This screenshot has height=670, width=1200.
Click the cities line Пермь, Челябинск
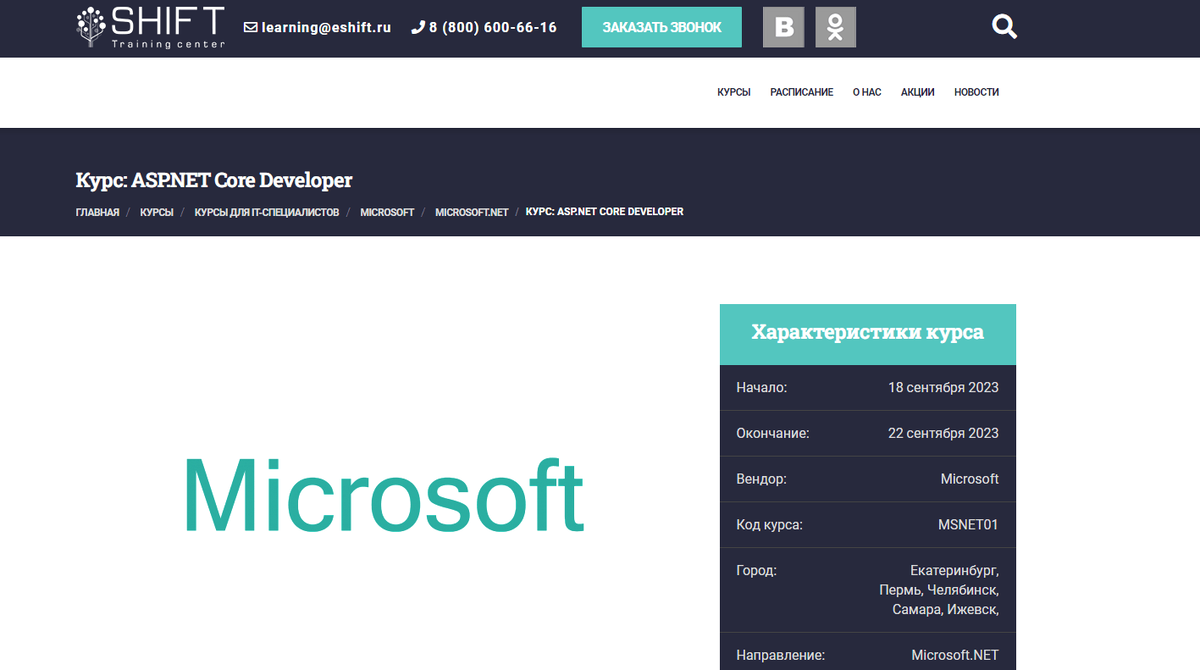(939, 590)
